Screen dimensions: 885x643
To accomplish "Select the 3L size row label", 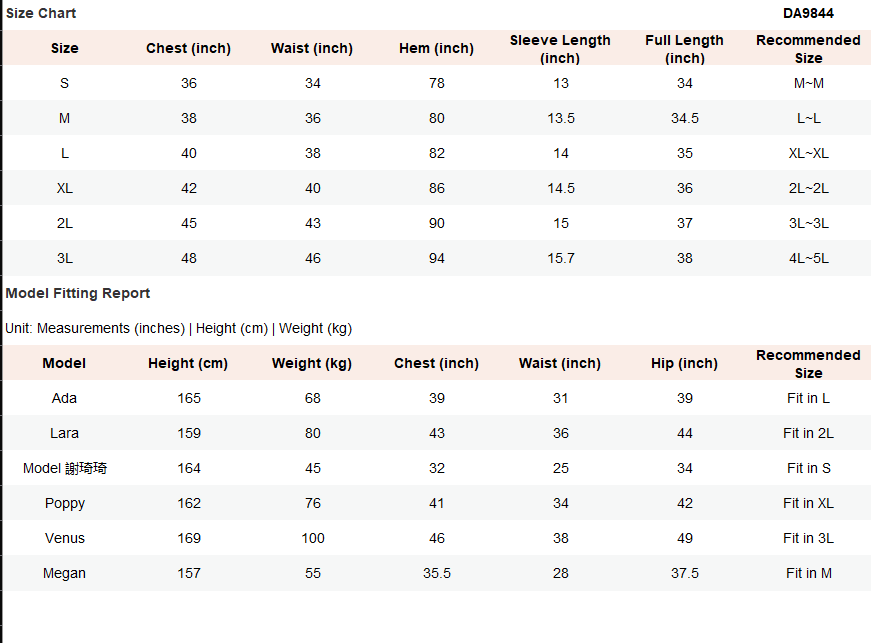I will click(x=64, y=258).
